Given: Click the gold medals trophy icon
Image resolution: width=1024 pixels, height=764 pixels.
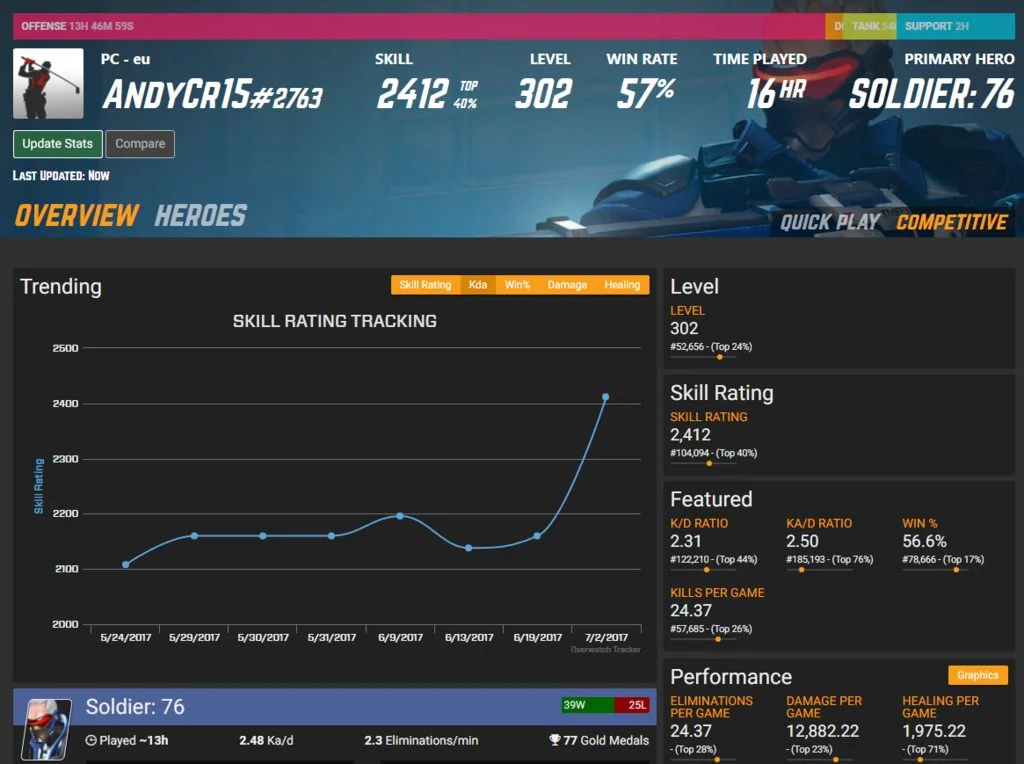Looking at the screenshot, I should pyautogui.click(x=554, y=740).
